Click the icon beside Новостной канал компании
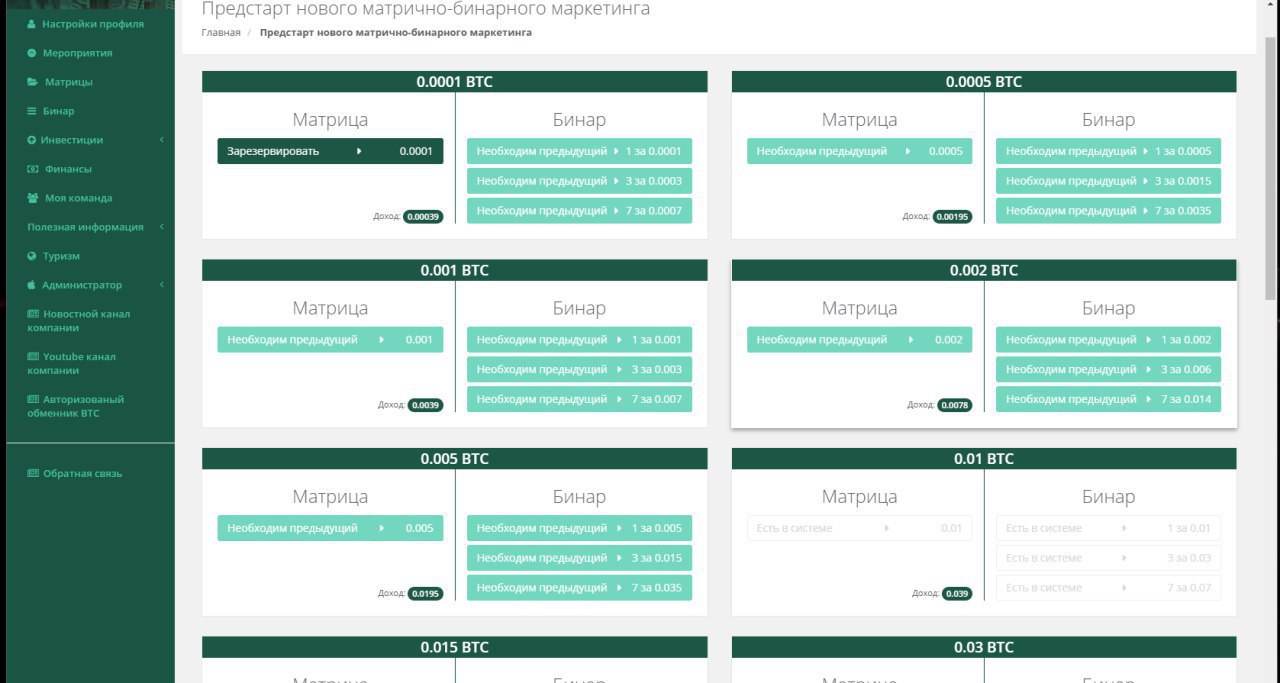Image resolution: width=1280 pixels, height=683 pixels. pos(33,314)
